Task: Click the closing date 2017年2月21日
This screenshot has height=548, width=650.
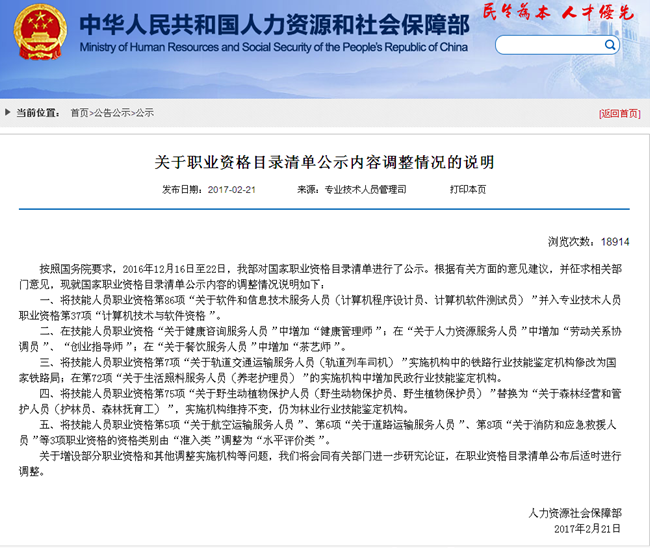Action: (x=587, y=529)
